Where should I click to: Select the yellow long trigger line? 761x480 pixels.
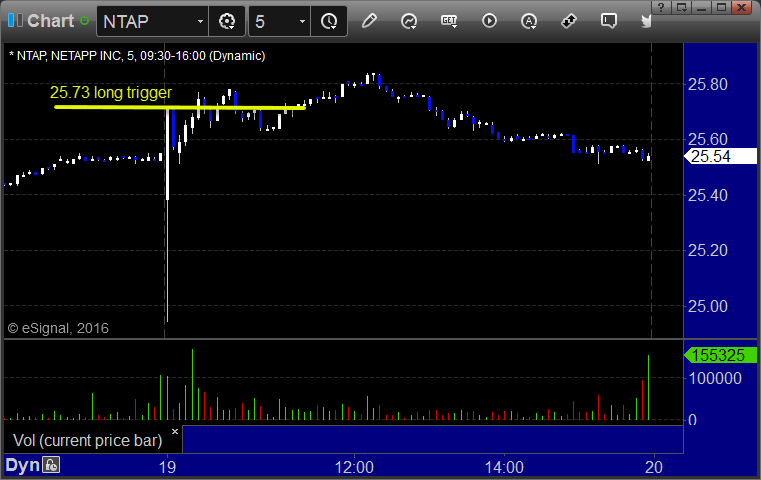[x=180, y=107]
